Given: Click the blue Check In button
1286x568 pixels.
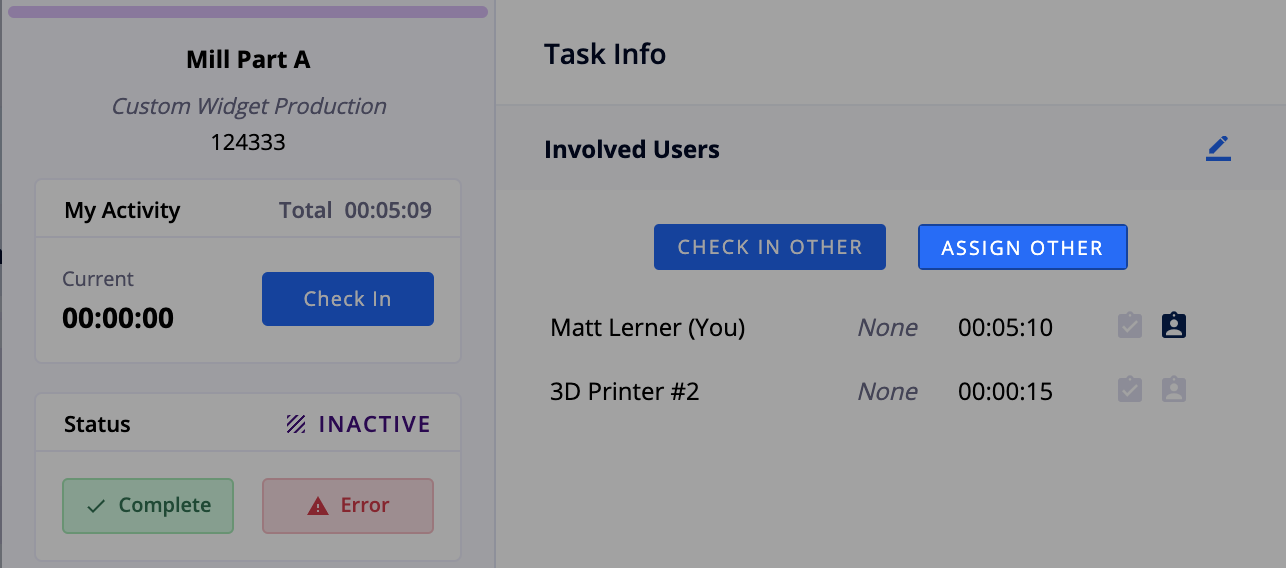Looking at the screenshot, I should 348,299.
